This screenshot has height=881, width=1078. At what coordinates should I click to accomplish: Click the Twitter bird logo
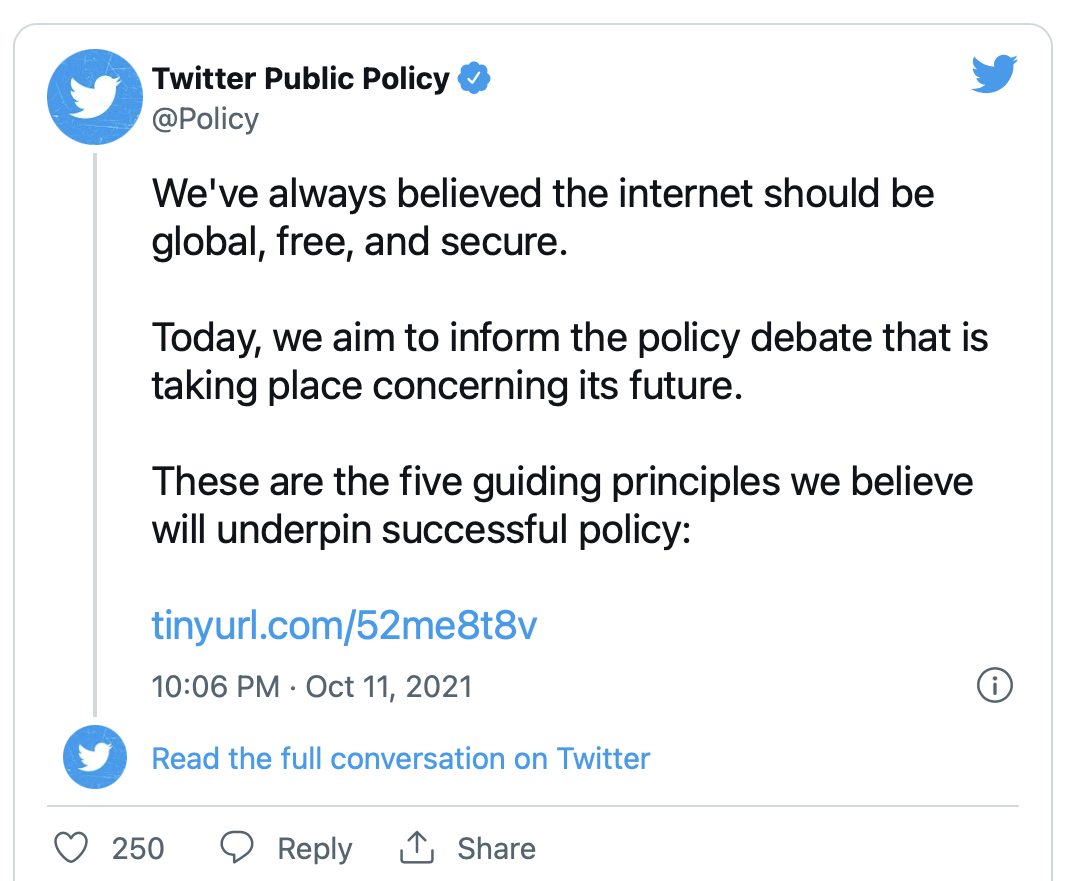click(994, 74)
